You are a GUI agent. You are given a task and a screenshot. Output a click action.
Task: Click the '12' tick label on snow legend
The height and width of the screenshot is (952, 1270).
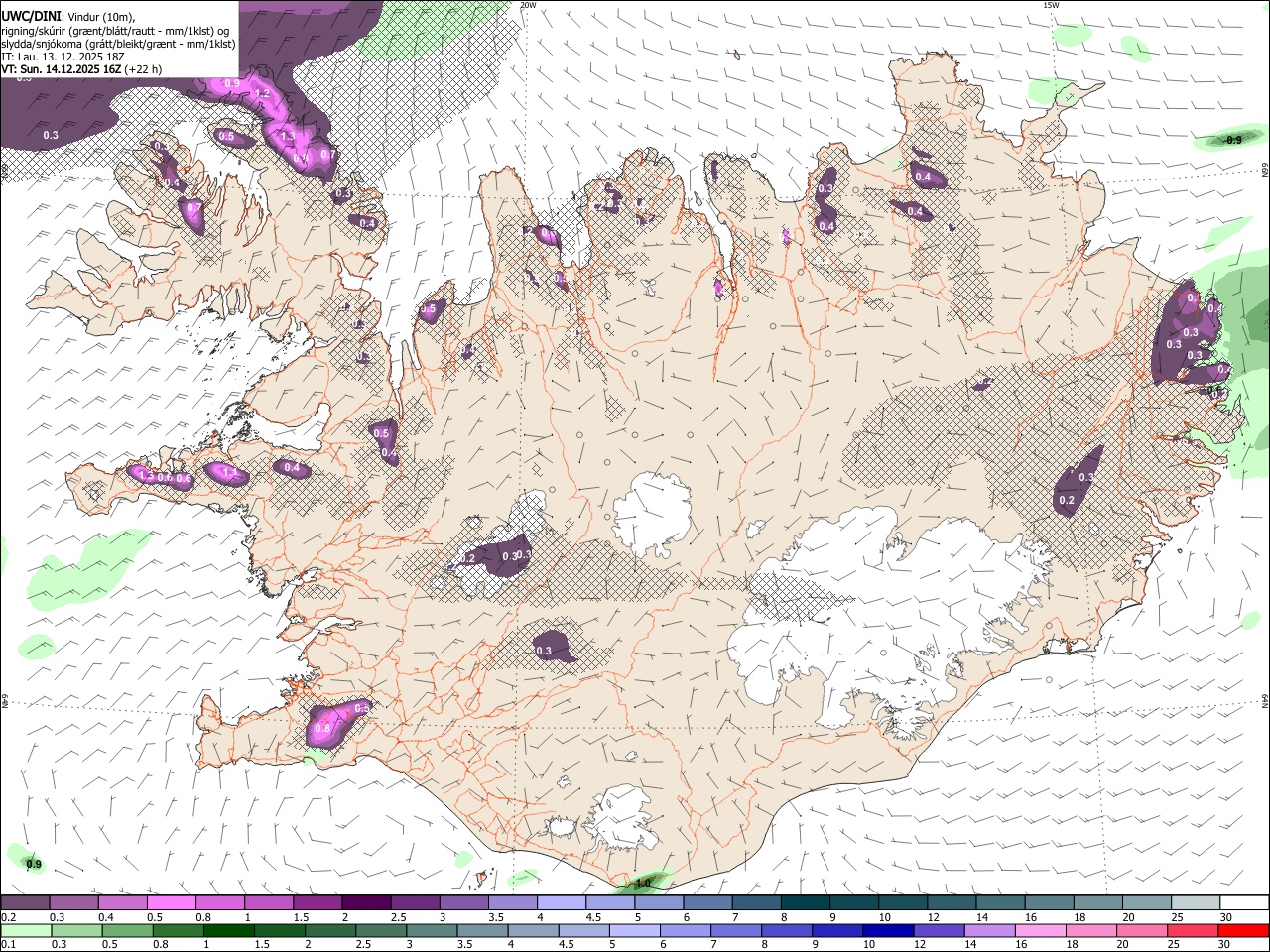pos(932,917)
